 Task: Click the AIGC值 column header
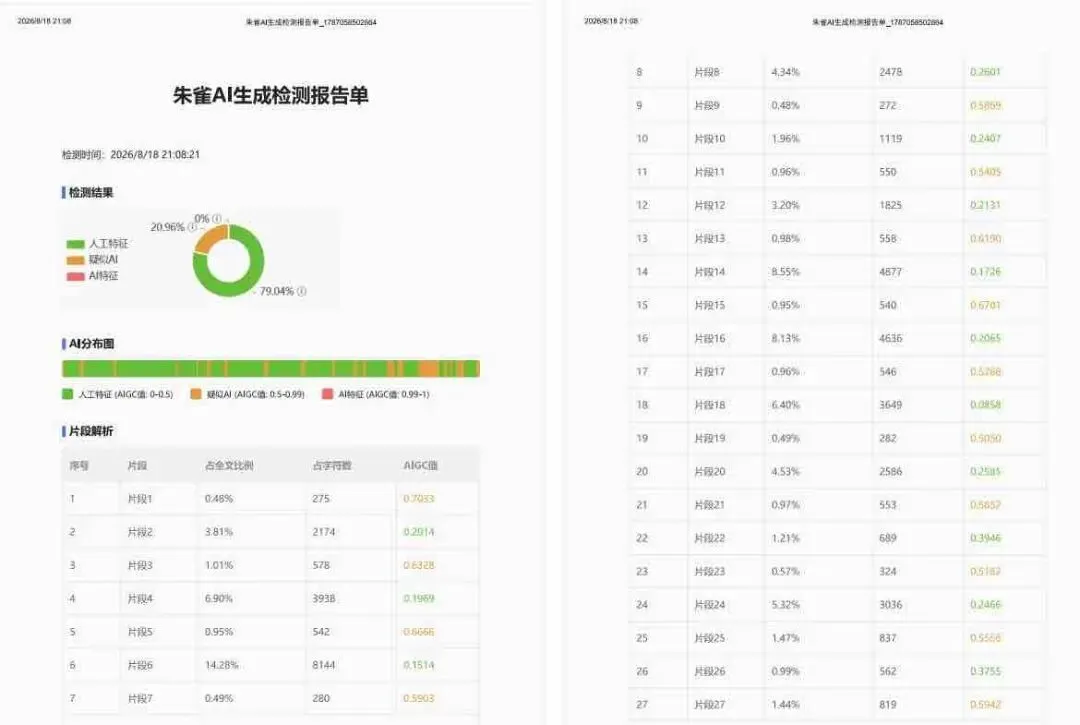420,465
